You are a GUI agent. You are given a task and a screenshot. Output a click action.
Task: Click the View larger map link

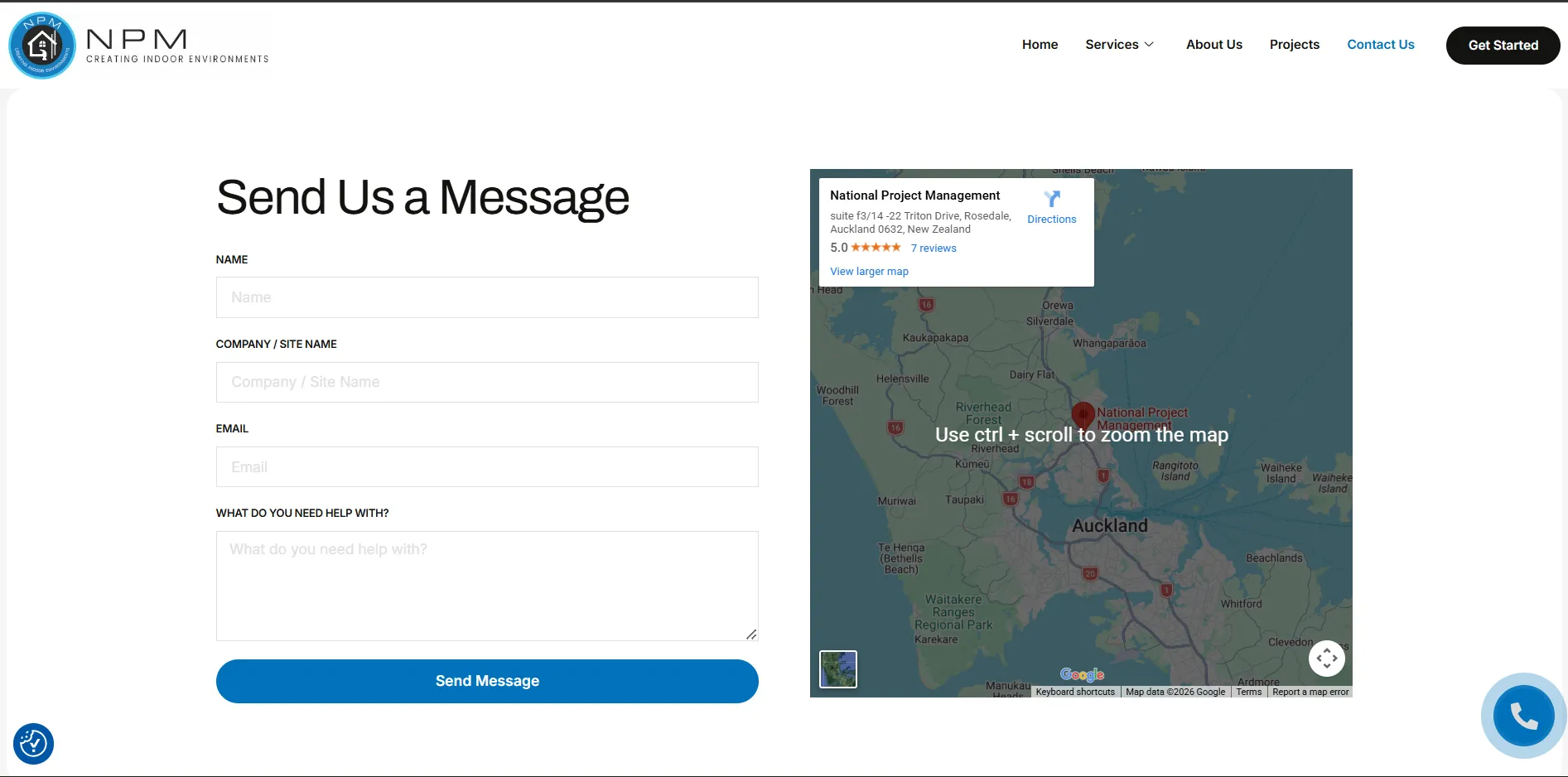[x=869, y=272]
